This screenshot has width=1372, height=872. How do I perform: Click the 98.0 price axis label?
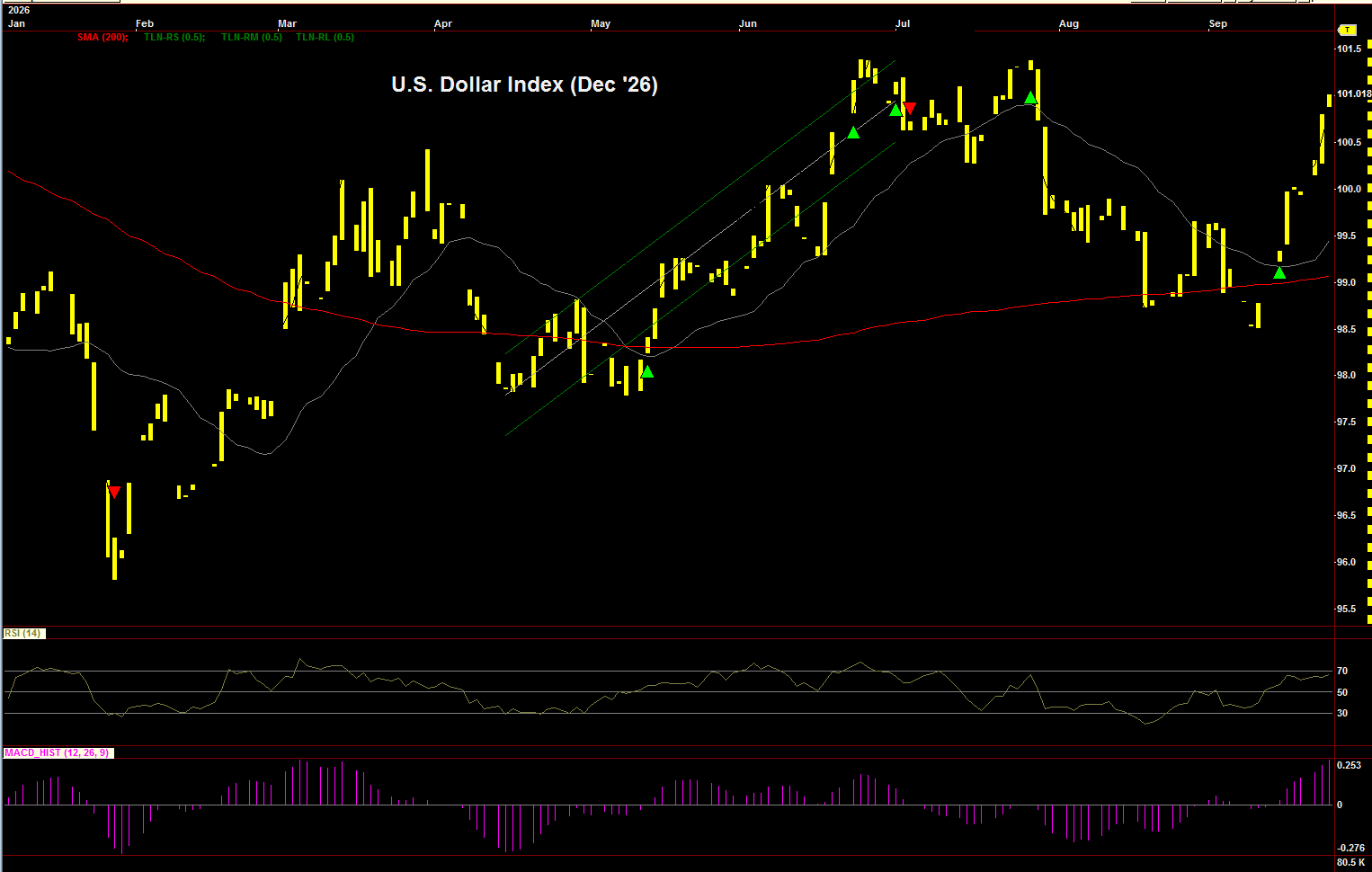point(1346,376)
